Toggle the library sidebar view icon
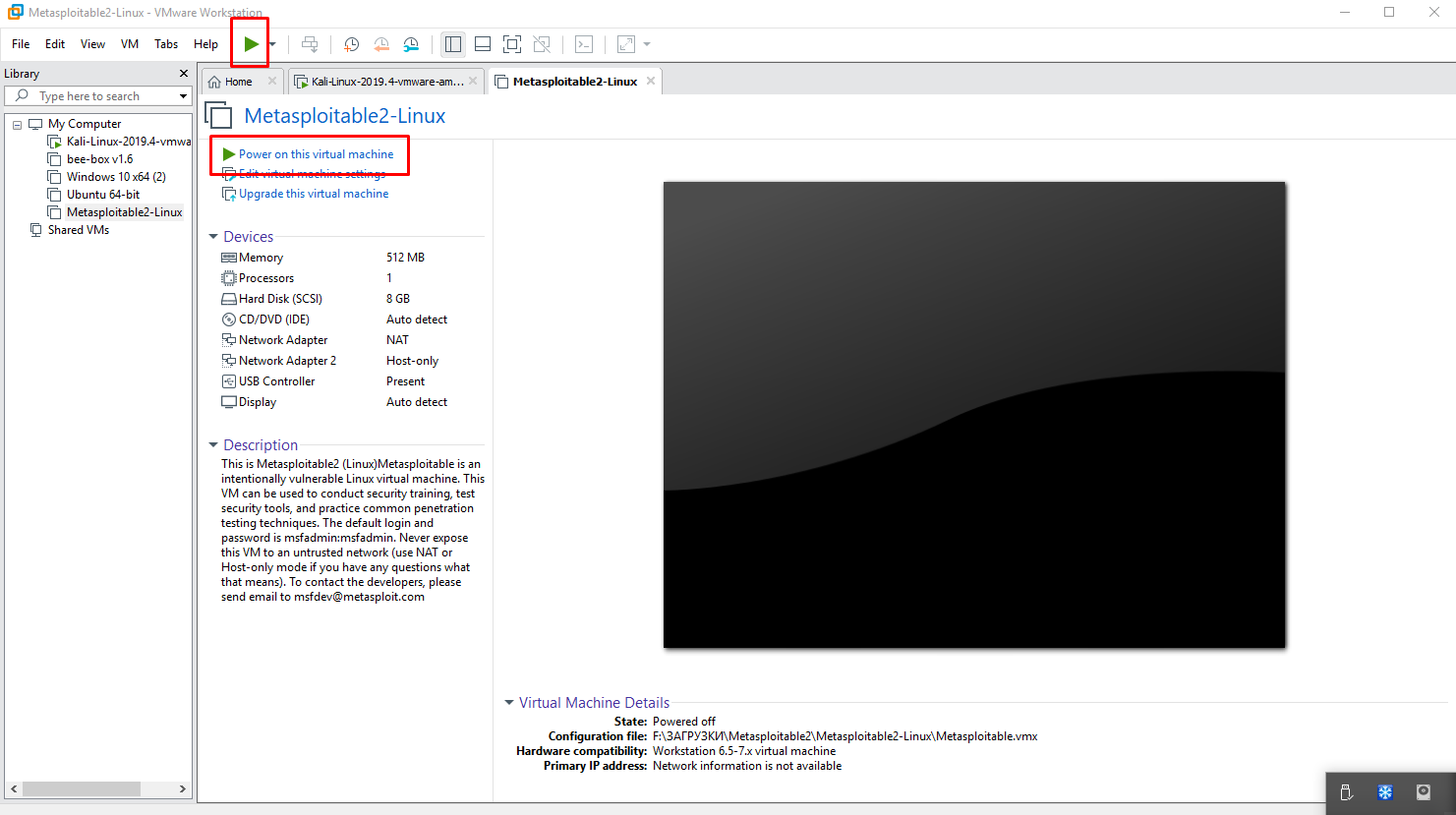This screenshot has height=815, width=1456. click(453, 44)
